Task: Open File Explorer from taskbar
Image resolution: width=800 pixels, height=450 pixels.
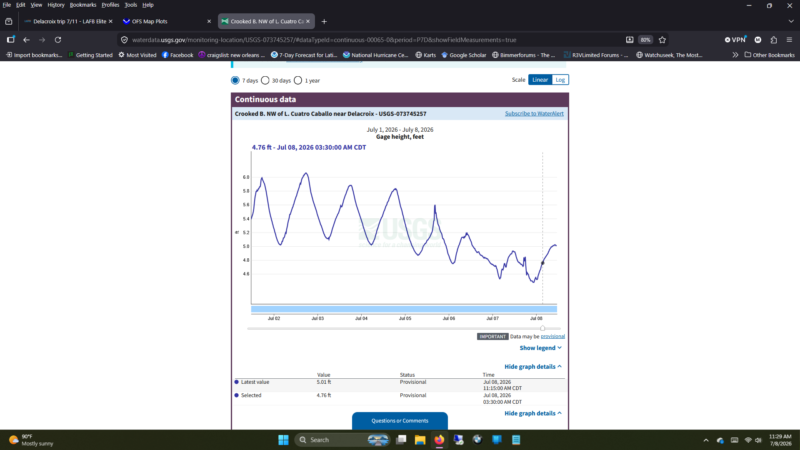Action: coord(420,440)
